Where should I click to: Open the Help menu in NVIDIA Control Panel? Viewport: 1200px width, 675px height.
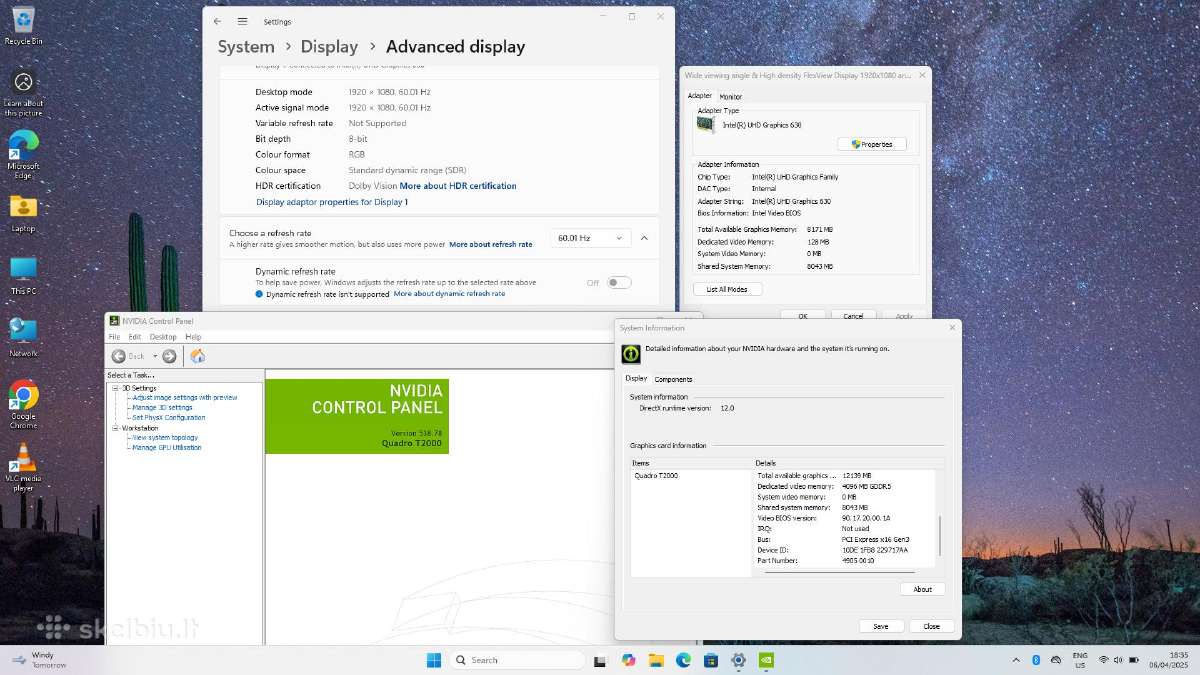coord(193,337)
